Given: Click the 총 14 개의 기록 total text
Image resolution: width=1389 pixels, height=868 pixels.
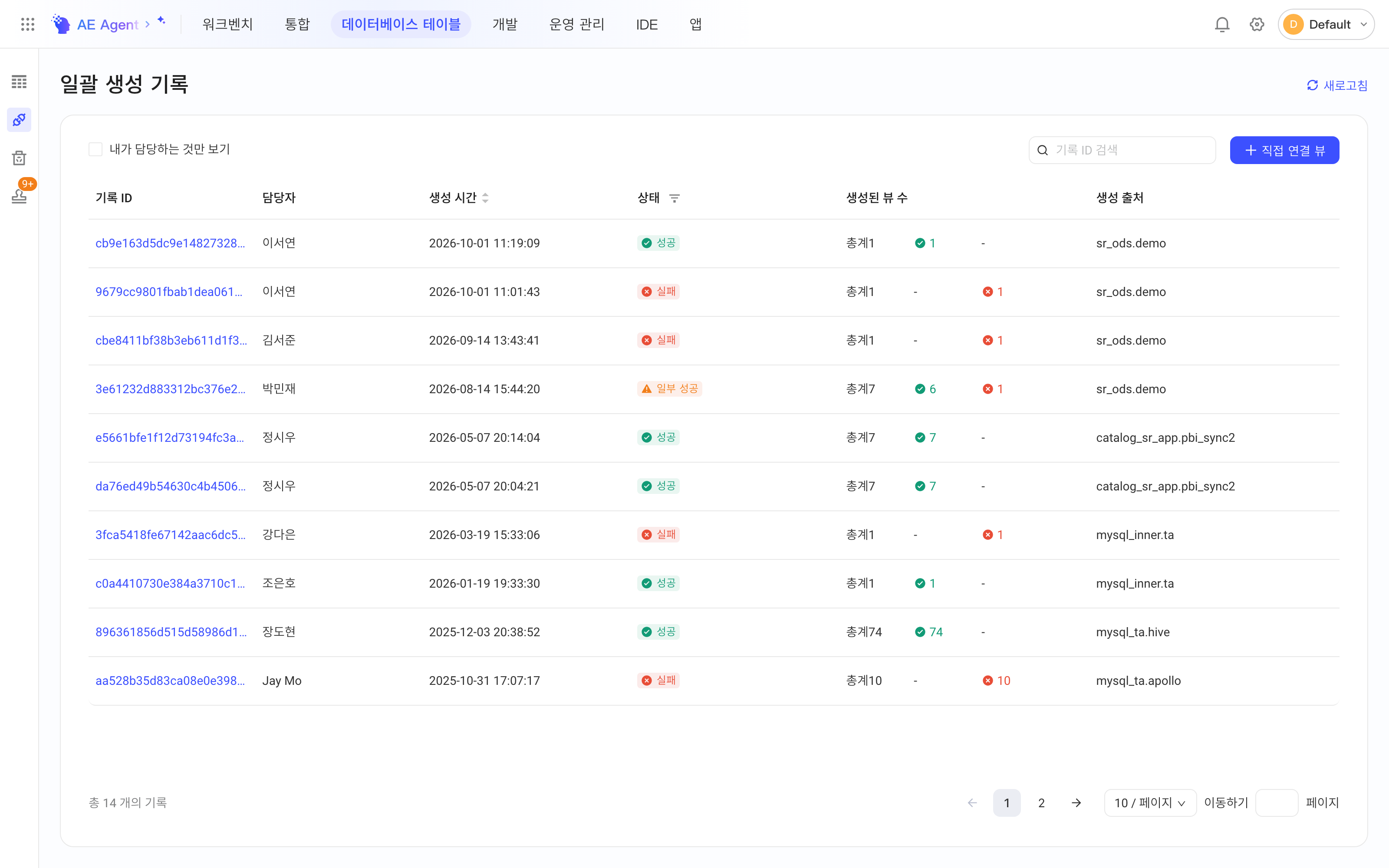Looking at the screenshot, I should pyautogui.click(x=128, y=802).
